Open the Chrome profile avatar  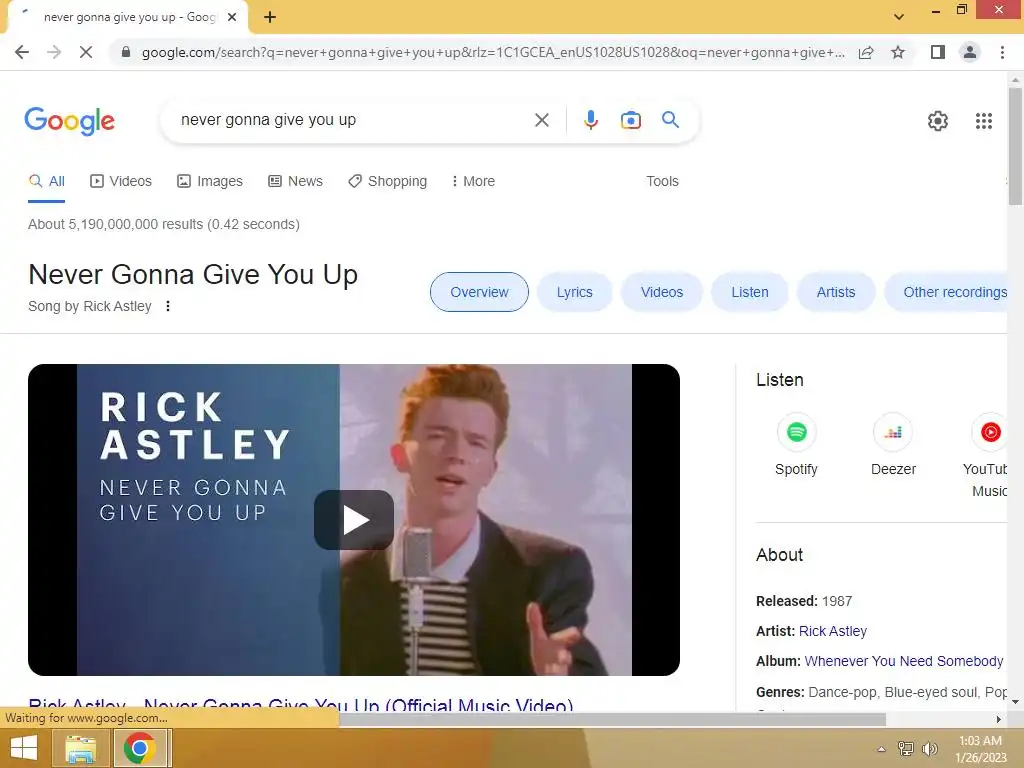tap(970, 52)
